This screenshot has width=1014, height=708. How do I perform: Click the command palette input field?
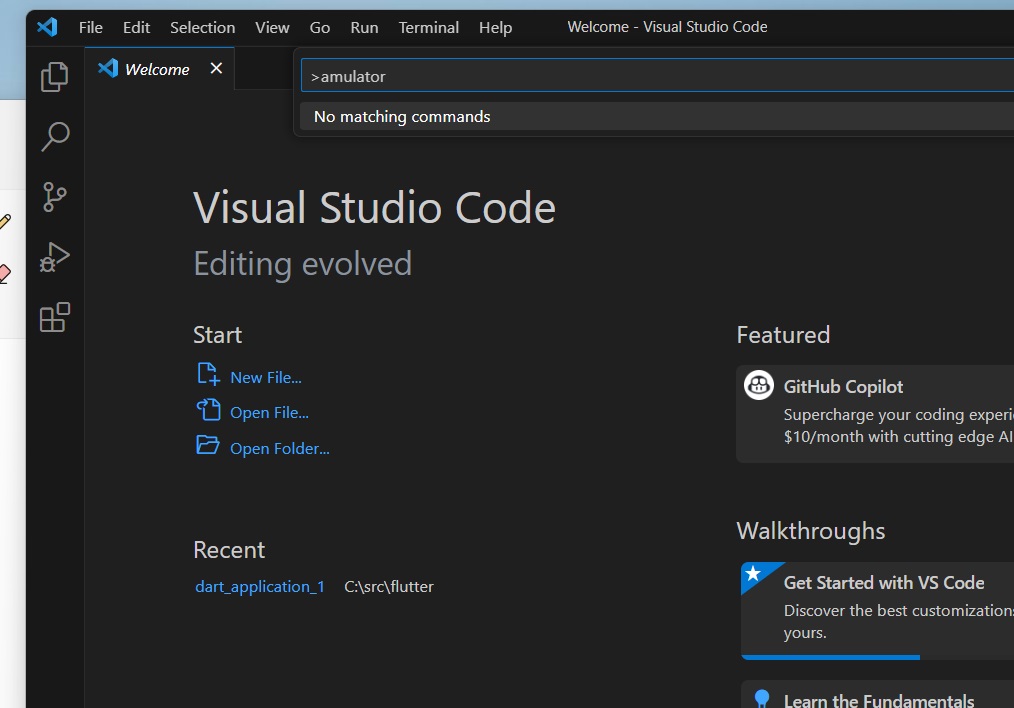[657, 76]
